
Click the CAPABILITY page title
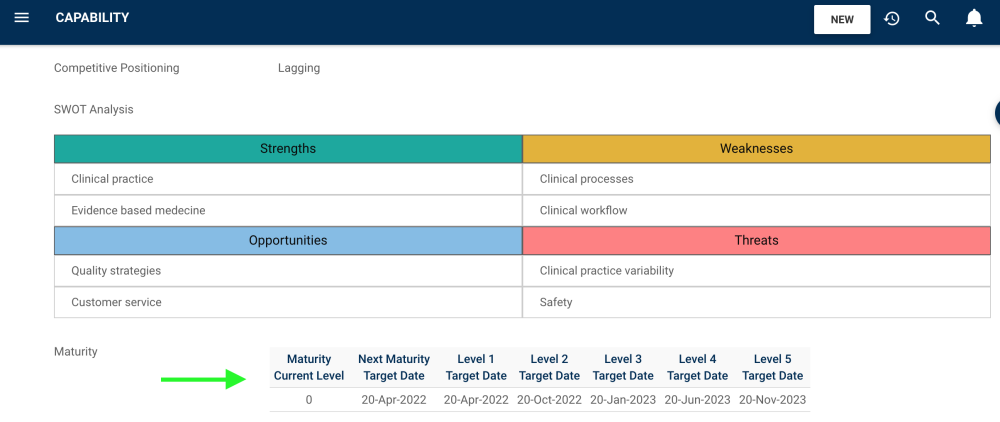(x=92, y=18)
